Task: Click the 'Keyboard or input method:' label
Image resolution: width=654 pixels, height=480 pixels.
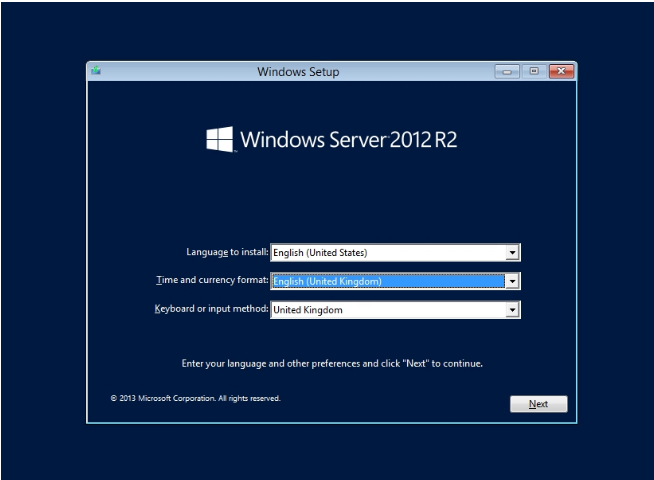Action: click(x=211, y=309)
